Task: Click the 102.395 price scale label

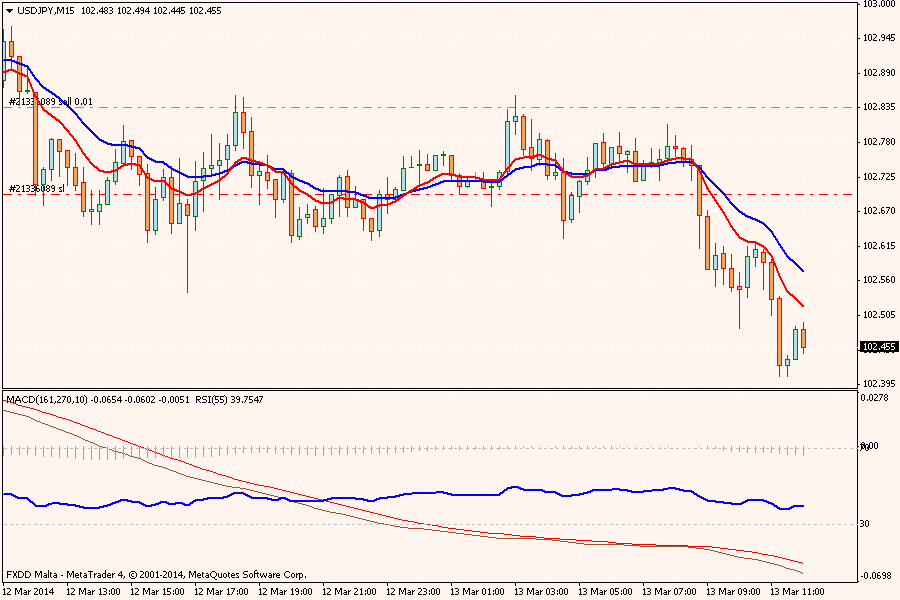Action: pos(877,384)
